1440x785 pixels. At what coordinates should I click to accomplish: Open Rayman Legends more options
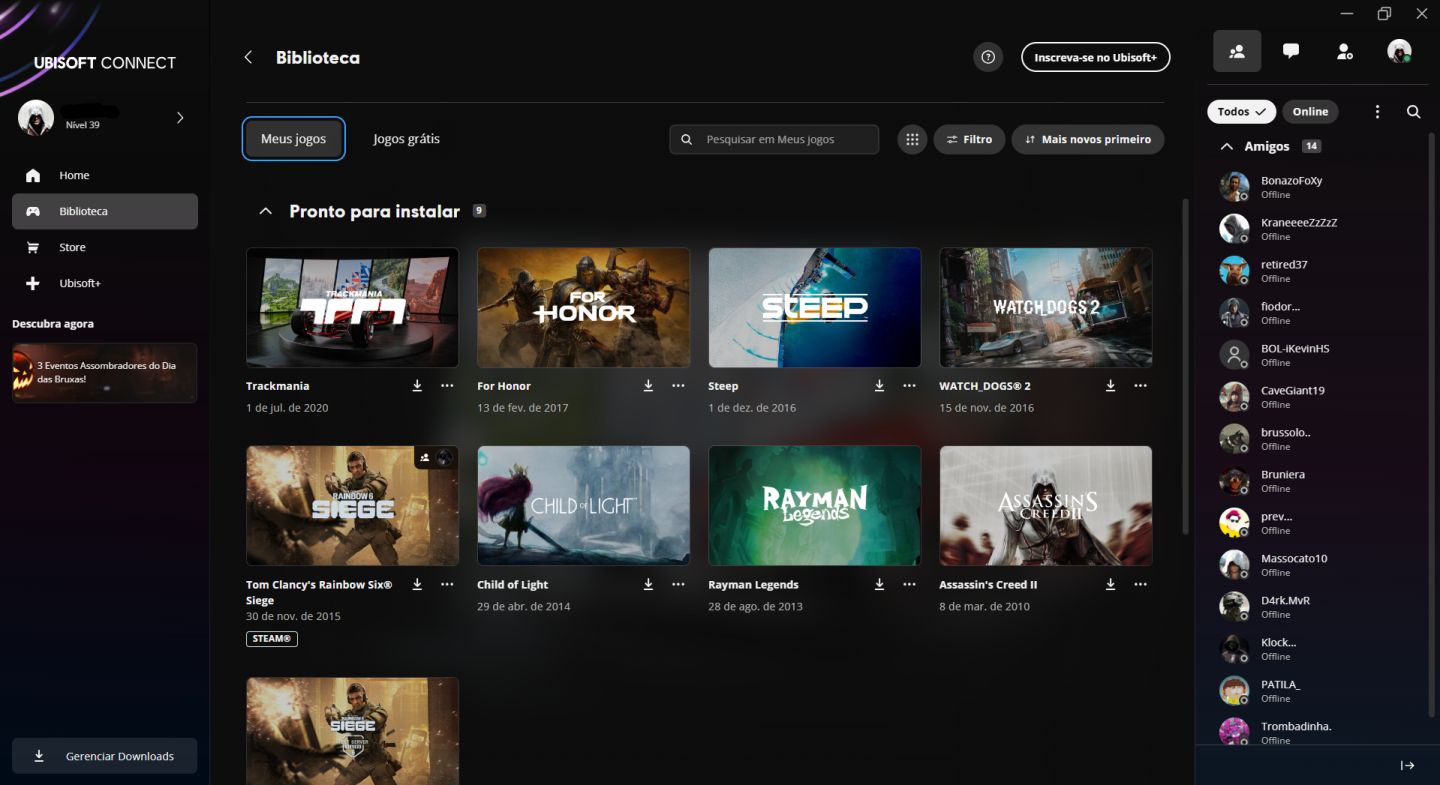tap(909, 585)
